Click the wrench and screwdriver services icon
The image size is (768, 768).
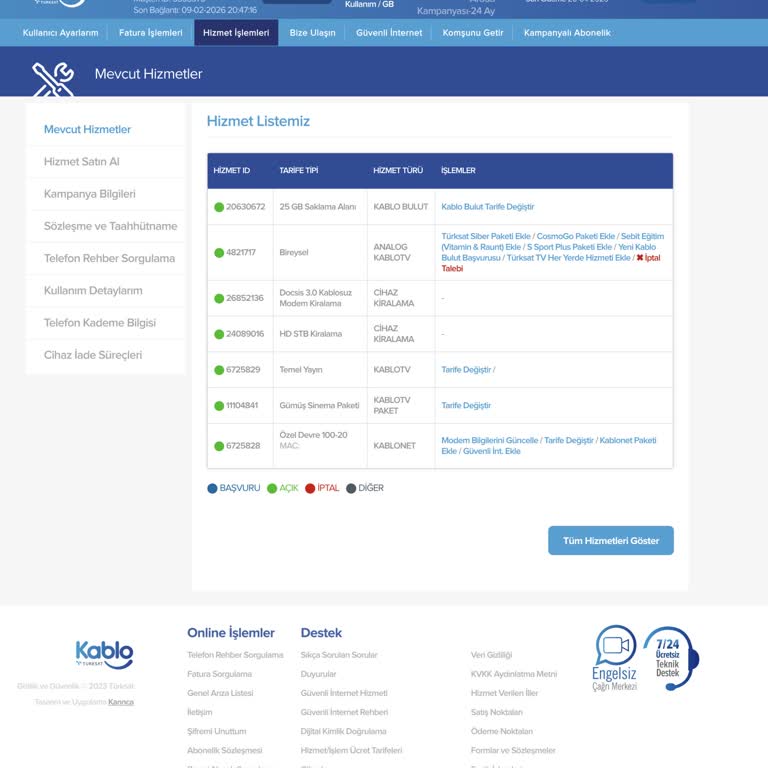pyautogui.click(x=53, y=79)
